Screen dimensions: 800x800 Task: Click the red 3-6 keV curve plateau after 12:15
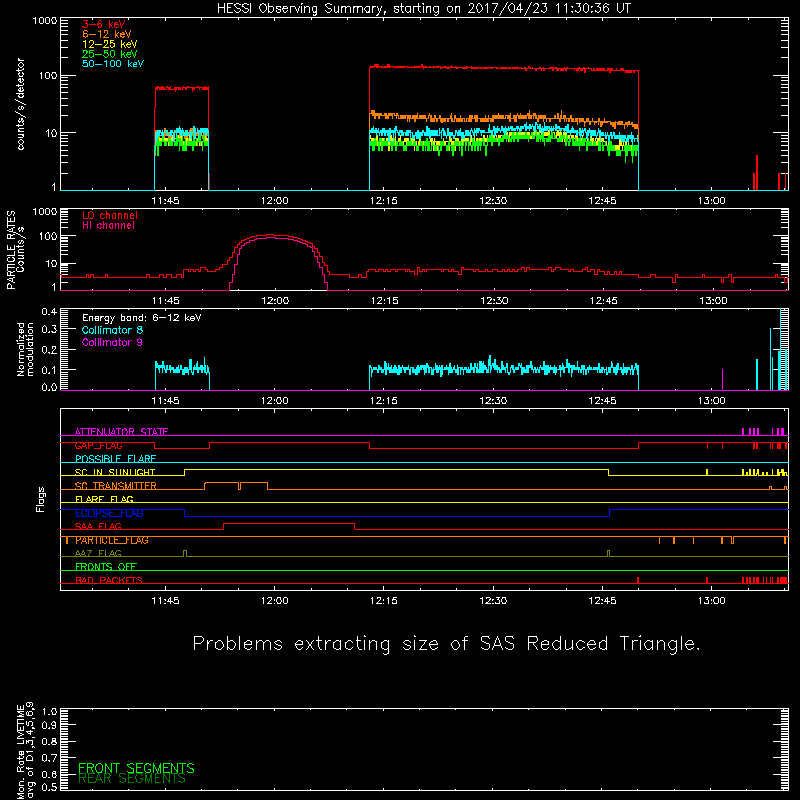click(x=504, y=68)
